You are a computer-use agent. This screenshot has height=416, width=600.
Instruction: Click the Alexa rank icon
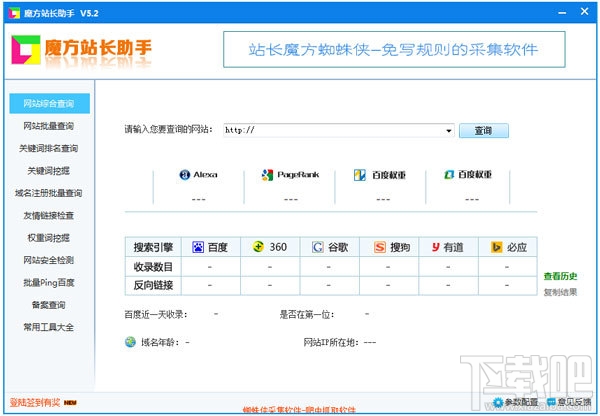point(185,175)
